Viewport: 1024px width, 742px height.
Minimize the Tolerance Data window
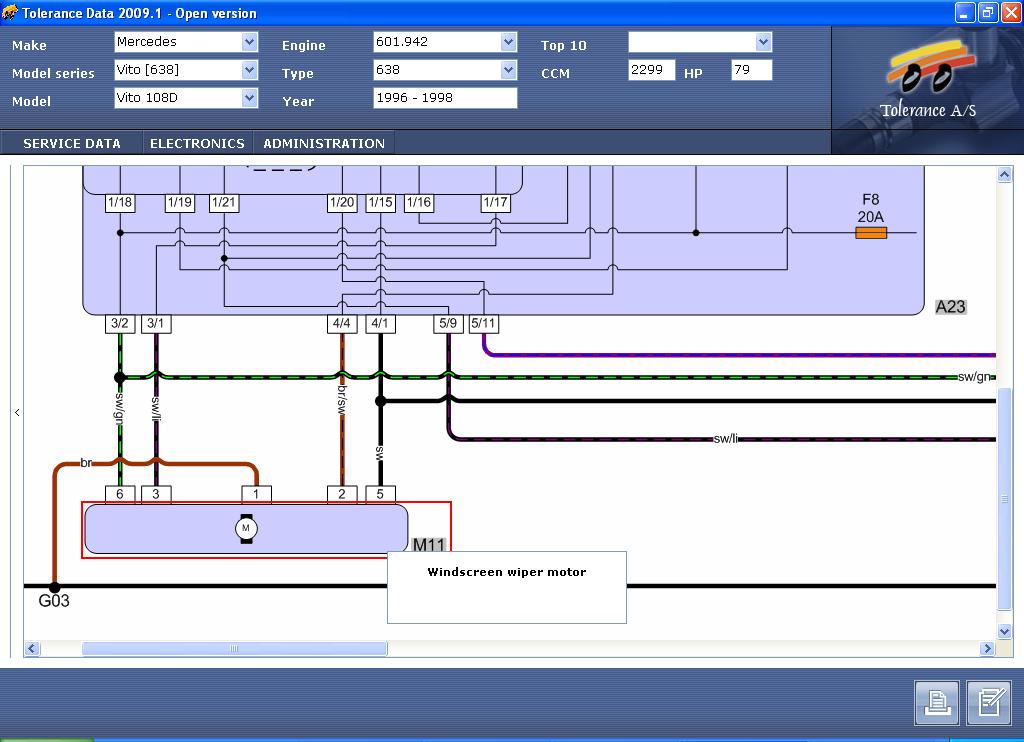pos(965,12)
